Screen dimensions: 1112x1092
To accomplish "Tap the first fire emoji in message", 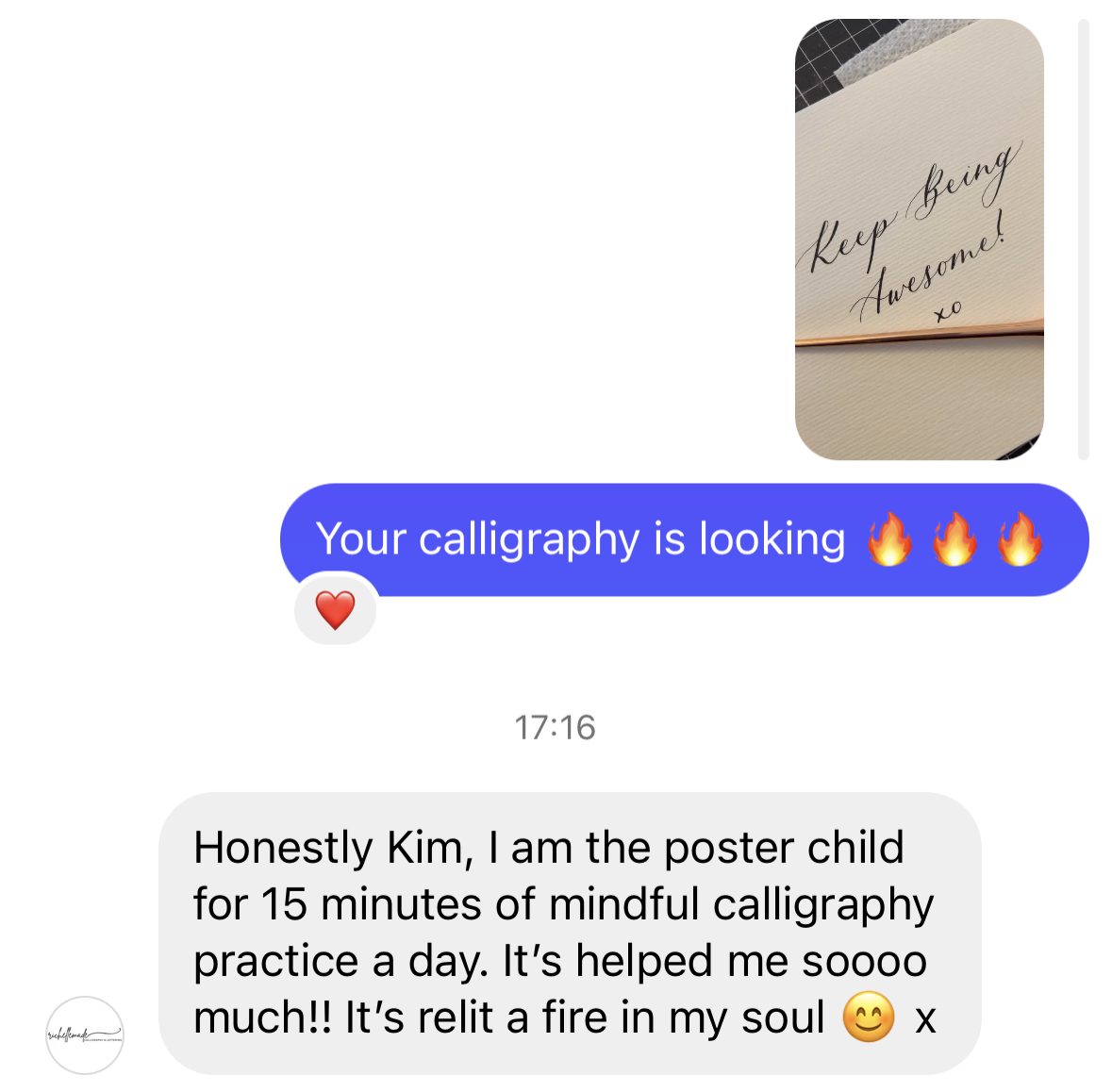I will [x=890, y=538].
